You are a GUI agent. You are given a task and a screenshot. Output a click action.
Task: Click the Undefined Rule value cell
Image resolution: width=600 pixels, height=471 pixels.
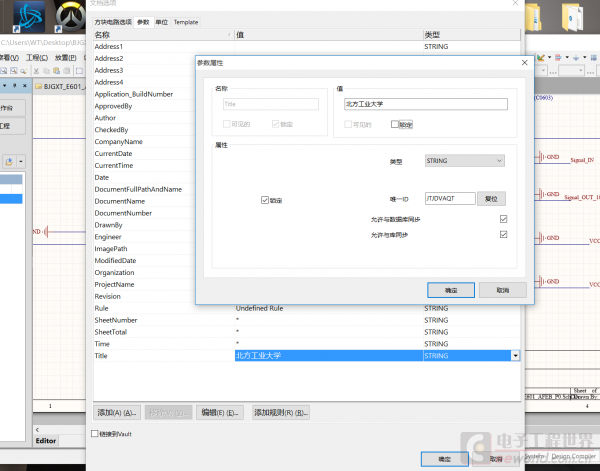point(329,308)
